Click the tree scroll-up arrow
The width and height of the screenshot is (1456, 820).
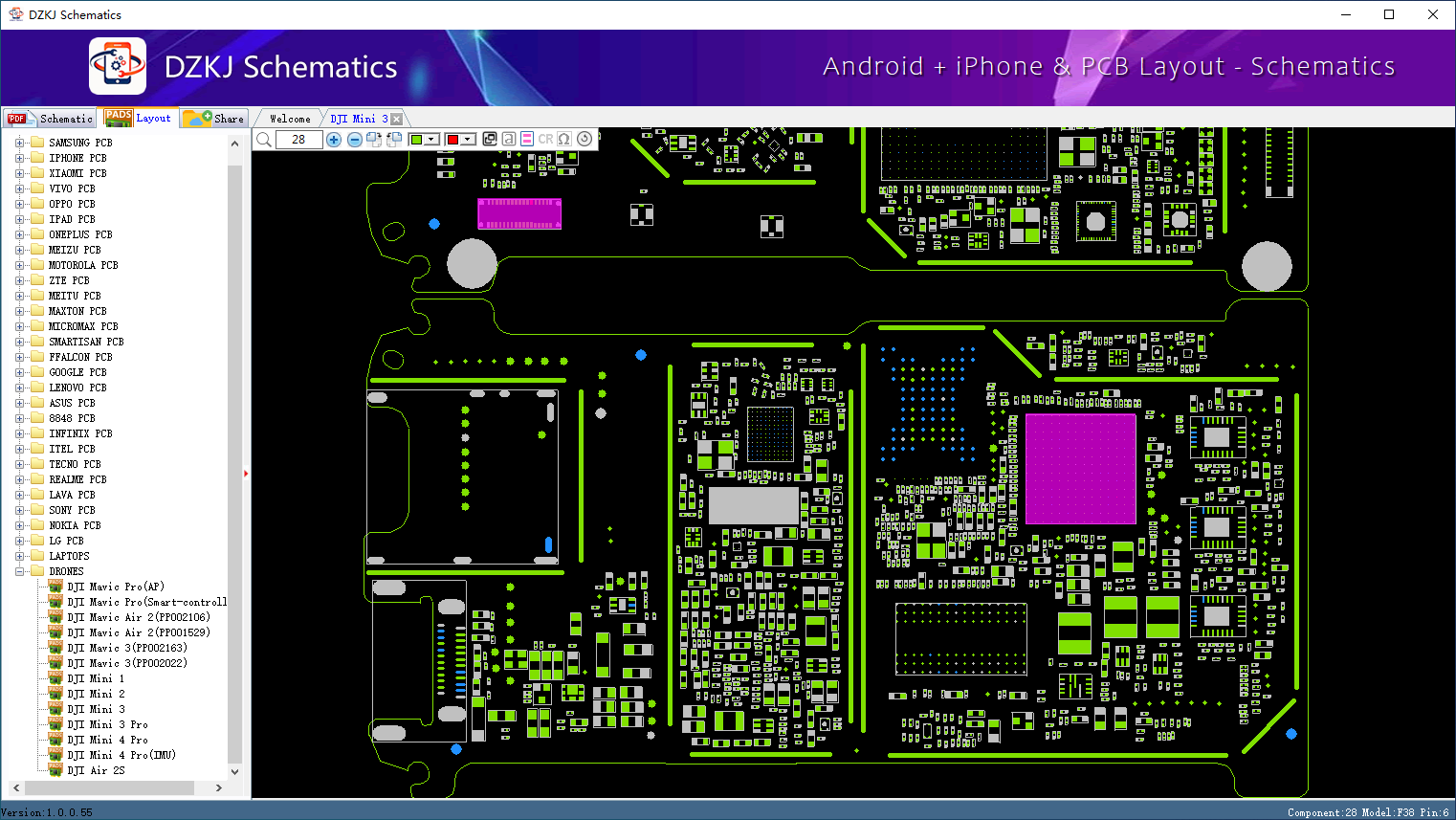click(x=235, y=144)
